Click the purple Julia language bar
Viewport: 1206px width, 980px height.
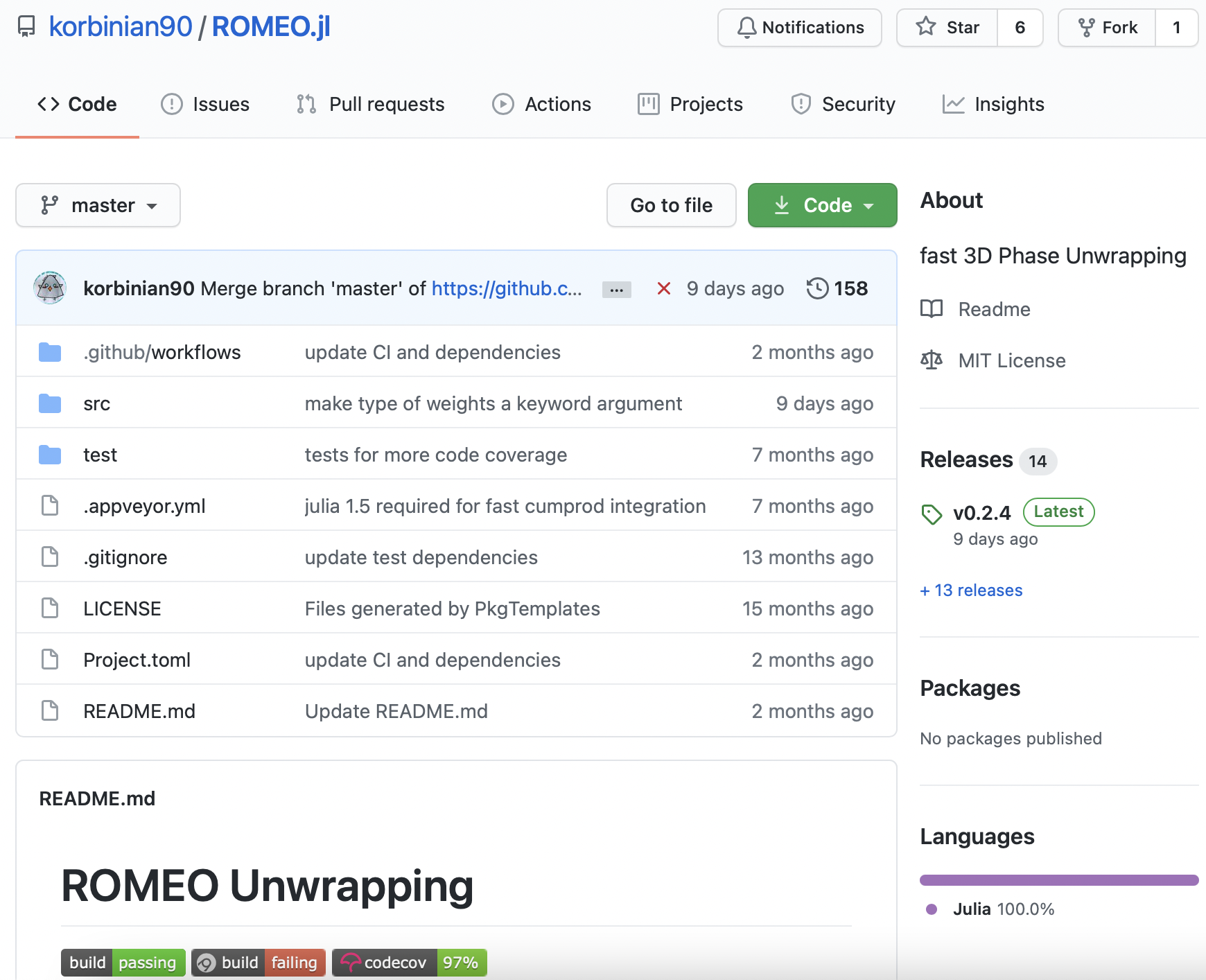click(1058, 880)
